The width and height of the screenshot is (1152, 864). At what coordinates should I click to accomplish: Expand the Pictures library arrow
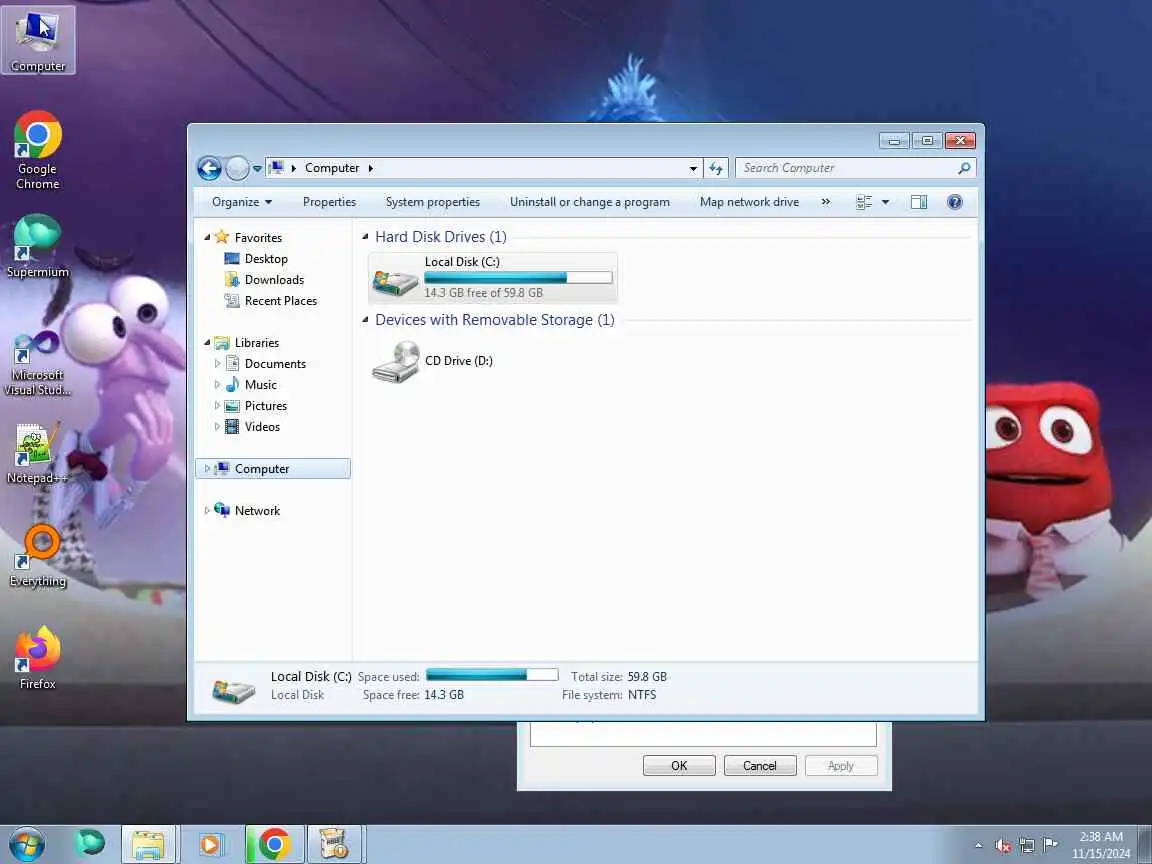(x=217, y=406)
